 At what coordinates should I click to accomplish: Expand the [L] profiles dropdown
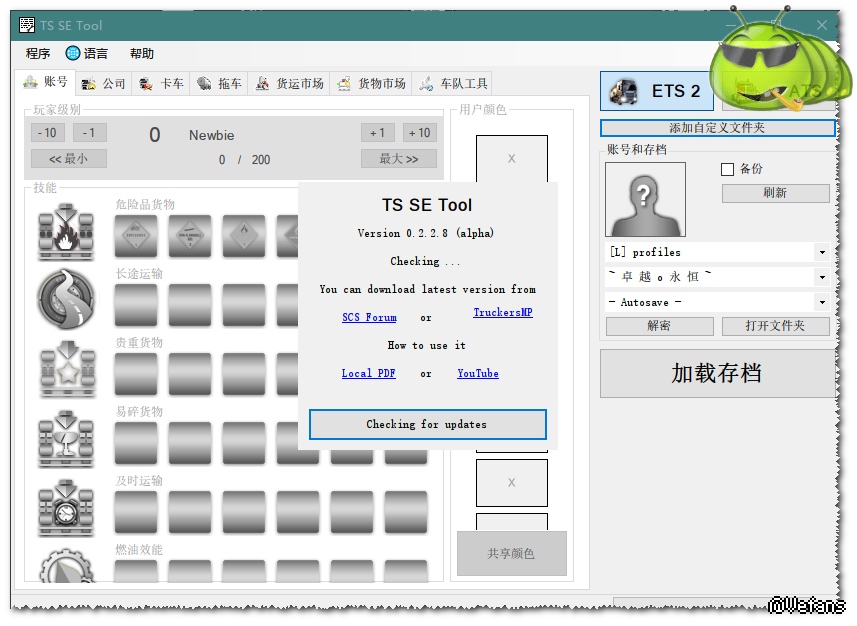pos(822,253)
